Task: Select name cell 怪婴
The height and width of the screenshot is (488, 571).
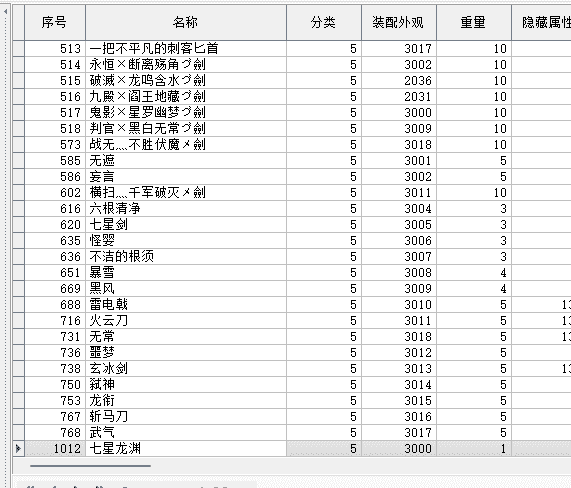Action: pos(186,241)
